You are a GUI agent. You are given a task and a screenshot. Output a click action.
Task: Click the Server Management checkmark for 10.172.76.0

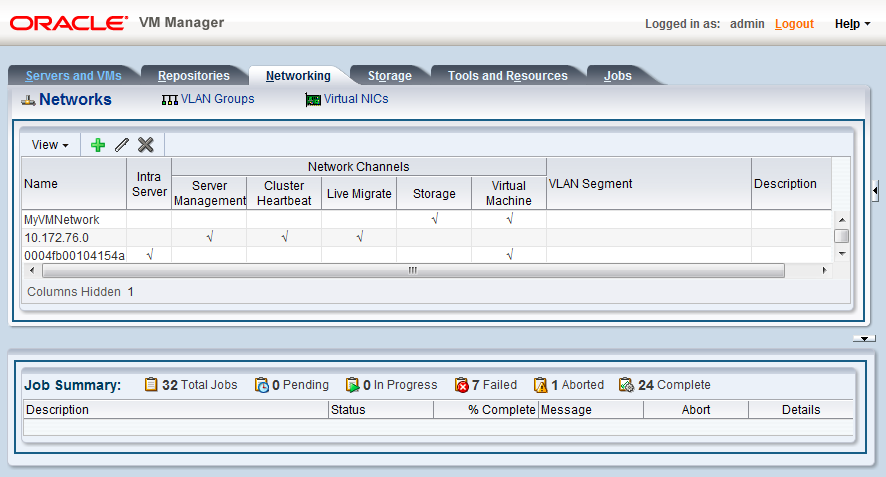pyautogui.click(x=210, y=237)
